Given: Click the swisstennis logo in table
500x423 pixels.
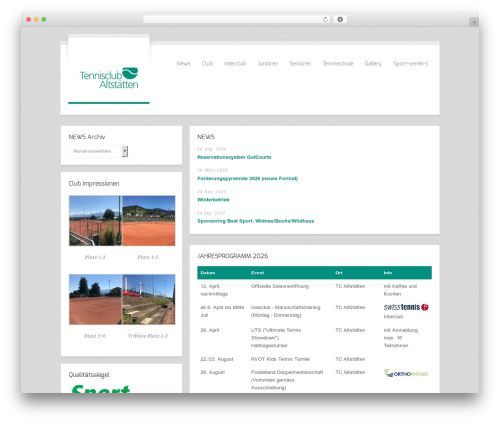Looking at the screenshot, I should pyautogui.click(x=406, y=307).
